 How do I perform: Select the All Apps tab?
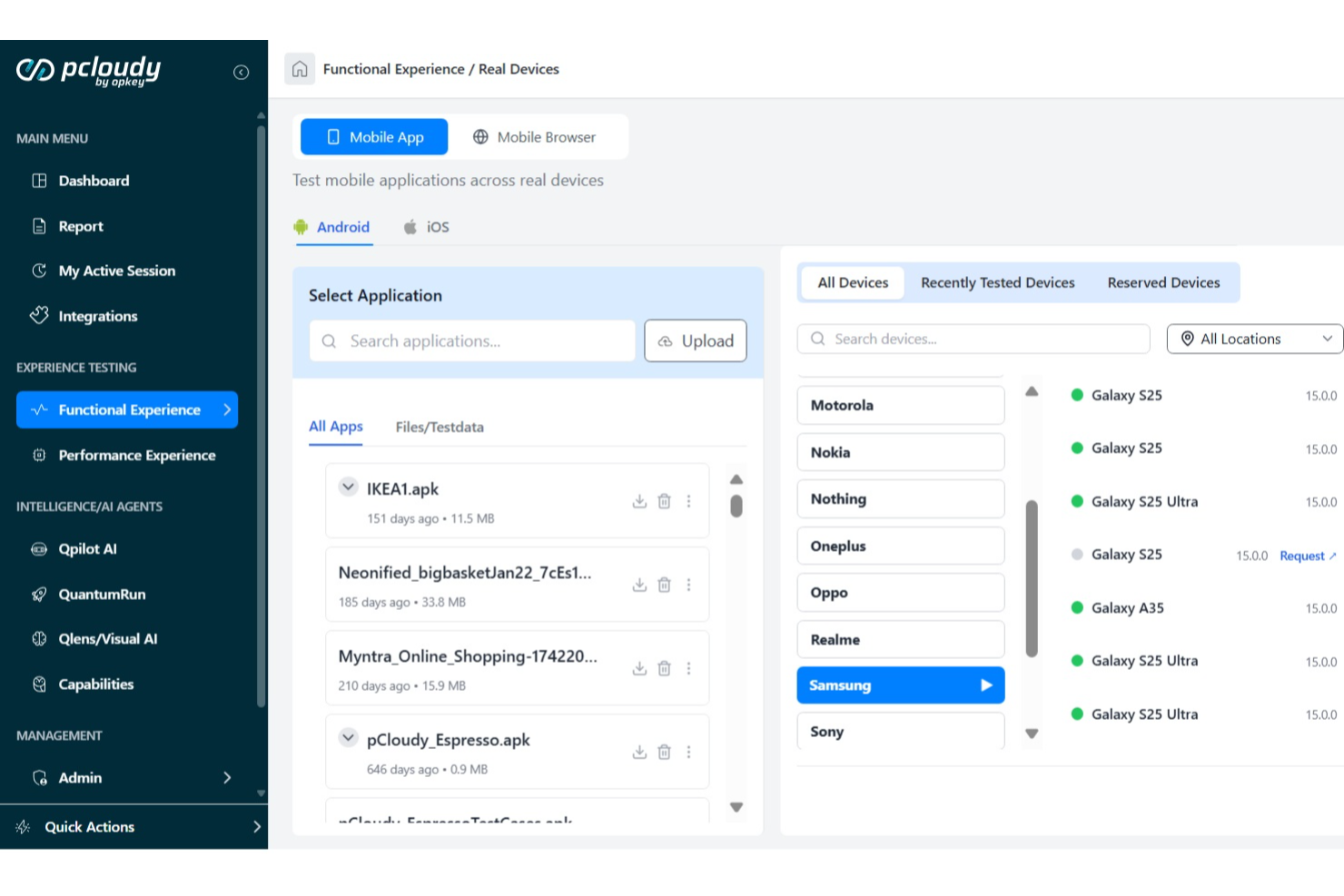(x=335, y=427)
